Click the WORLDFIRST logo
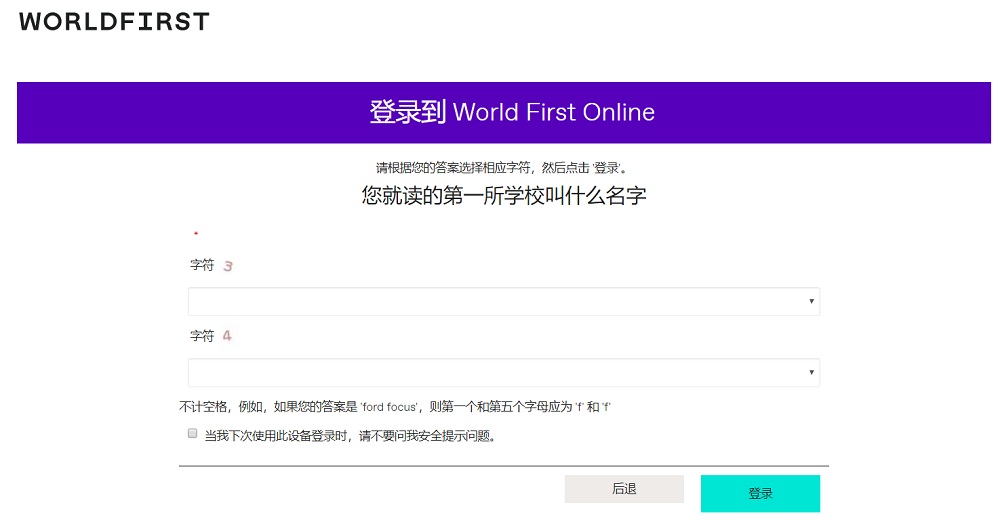Screen dimensions: 1000x530 pyautogui.click(x=114, y=22)
